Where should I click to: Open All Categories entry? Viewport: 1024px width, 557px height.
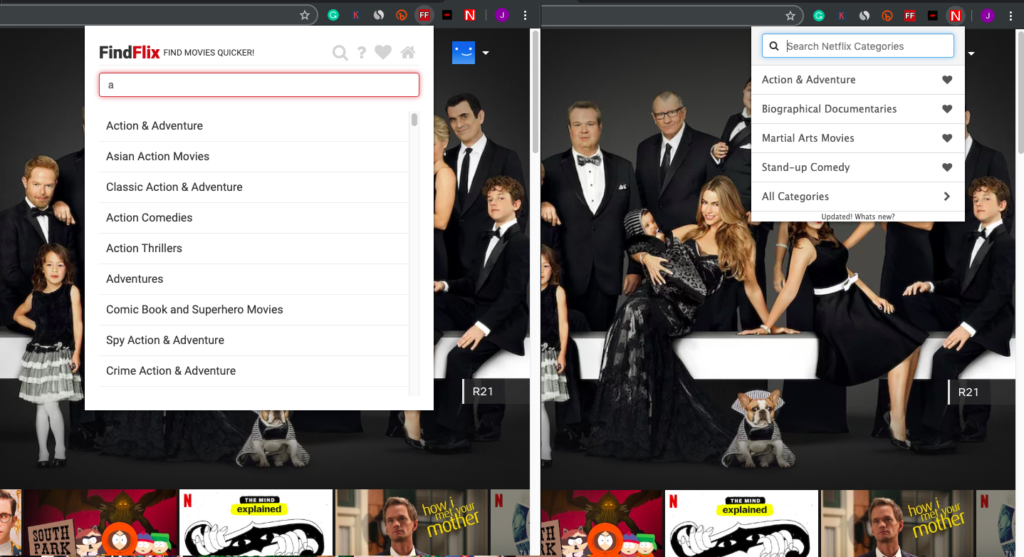(x=857, y=197)
